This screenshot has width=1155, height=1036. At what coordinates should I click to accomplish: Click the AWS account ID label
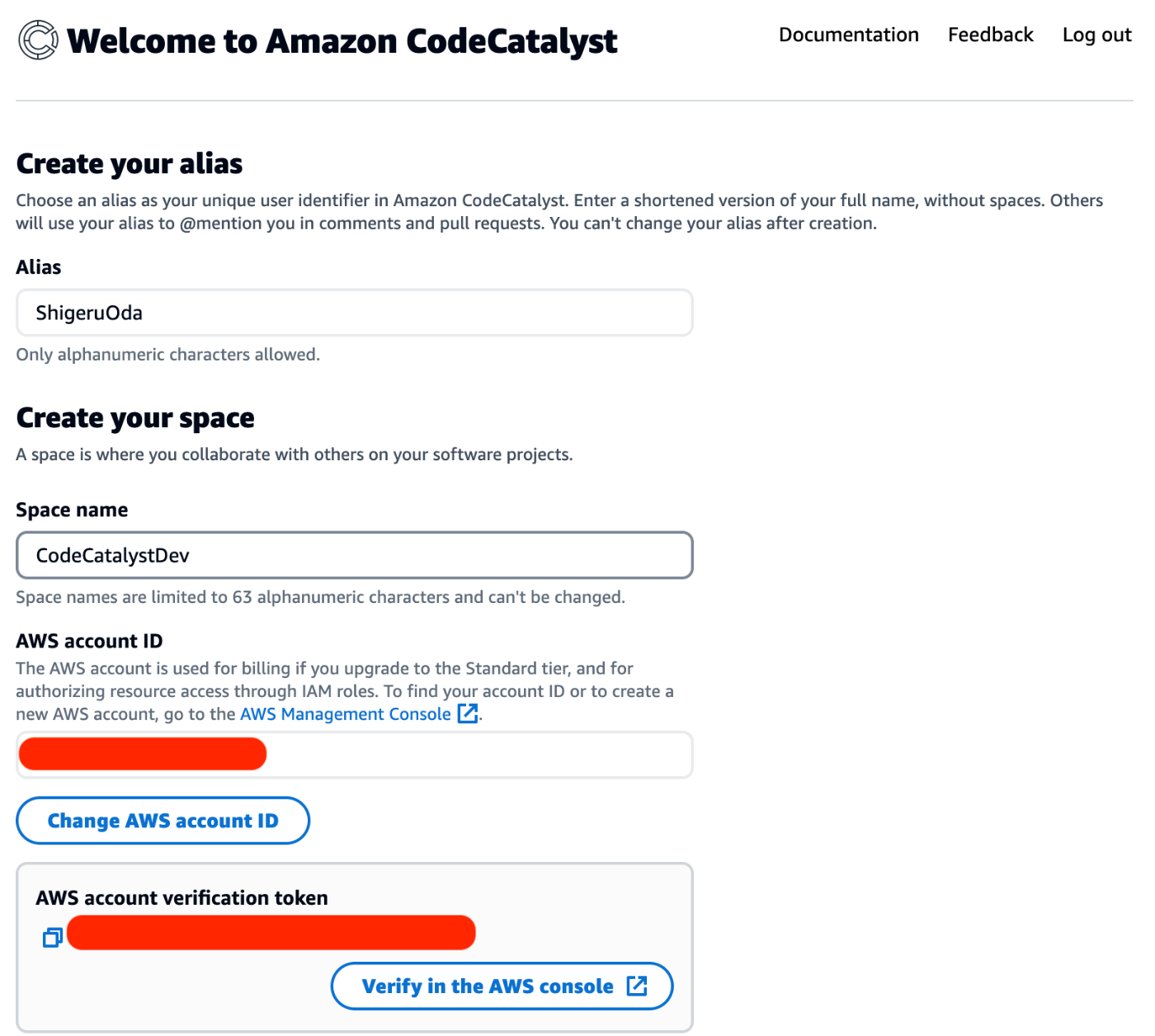(89, 641)
